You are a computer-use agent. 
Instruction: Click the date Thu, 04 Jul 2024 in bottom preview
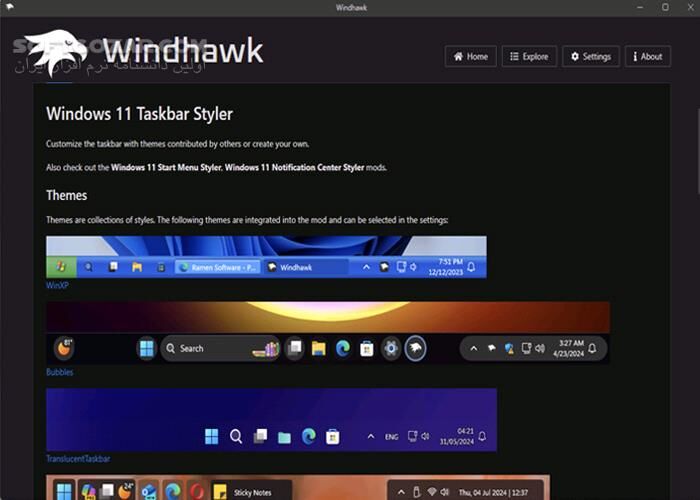[493, 492]
